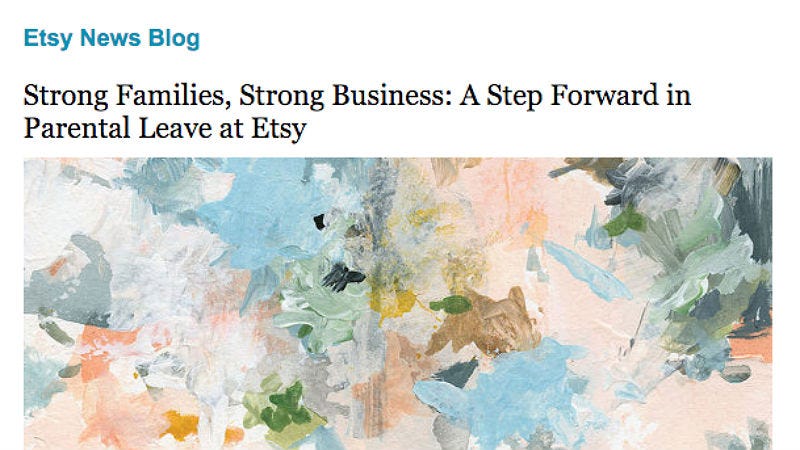Screen dimensions: 800x450
Task: Select the mustard yellow paint splash
Action: [393, 303]
